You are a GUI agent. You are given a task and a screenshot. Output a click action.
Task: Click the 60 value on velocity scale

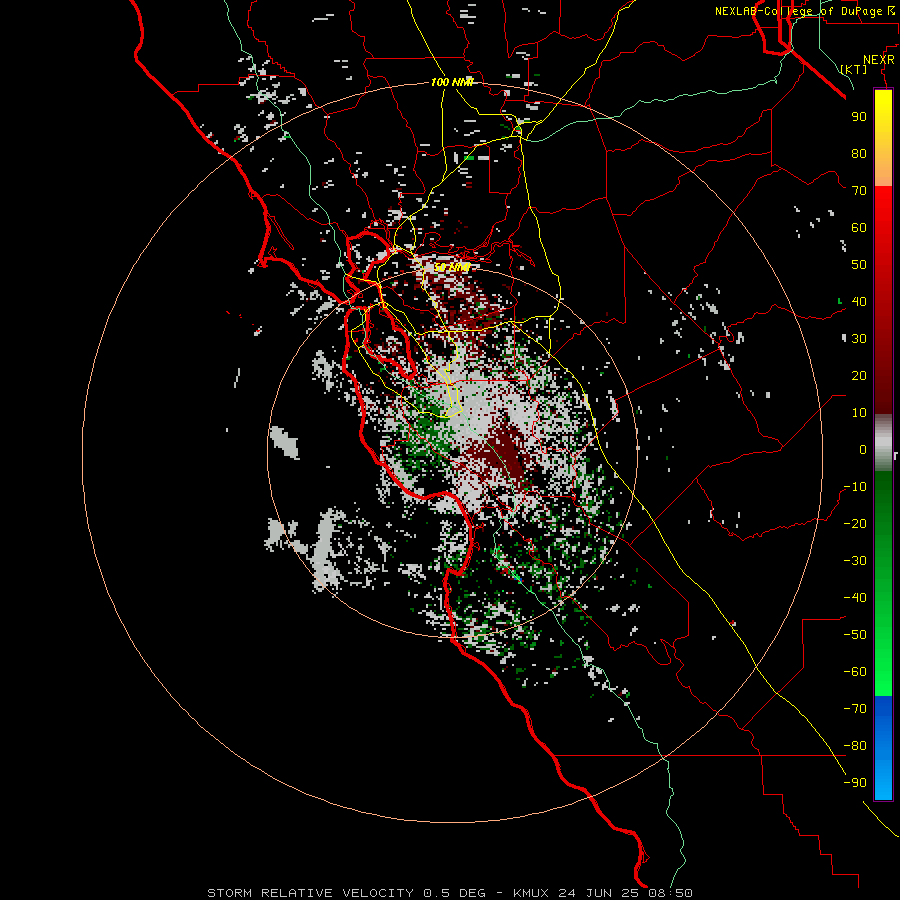[x=859, y=227]
